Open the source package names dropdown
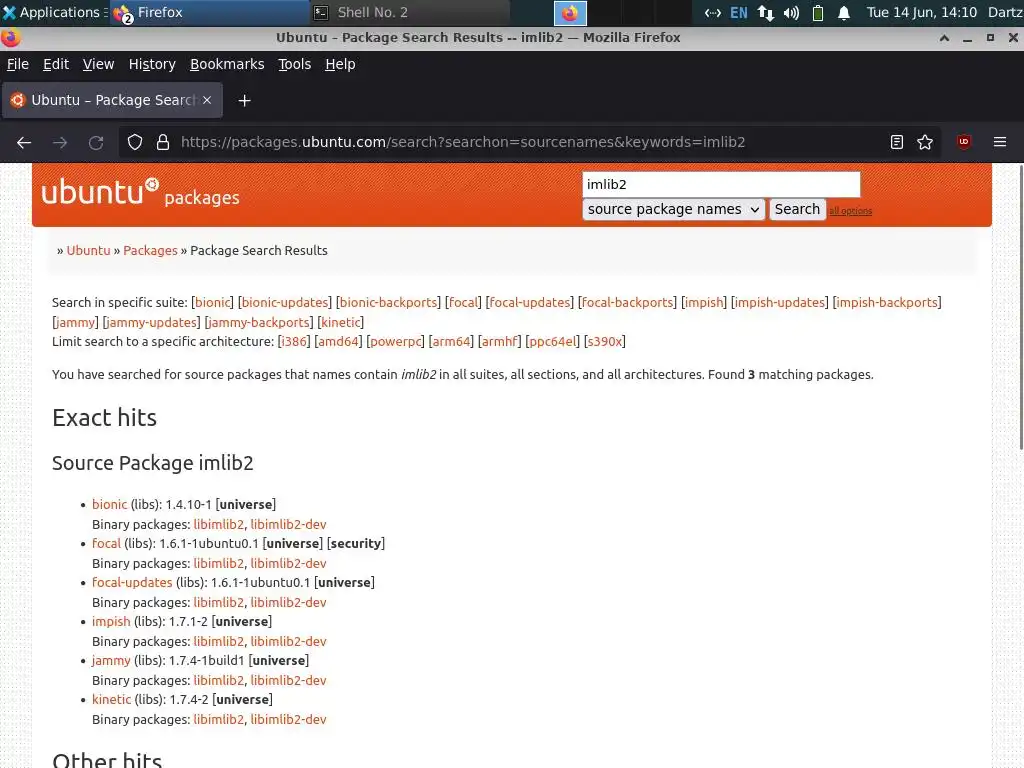 (673, 209)
